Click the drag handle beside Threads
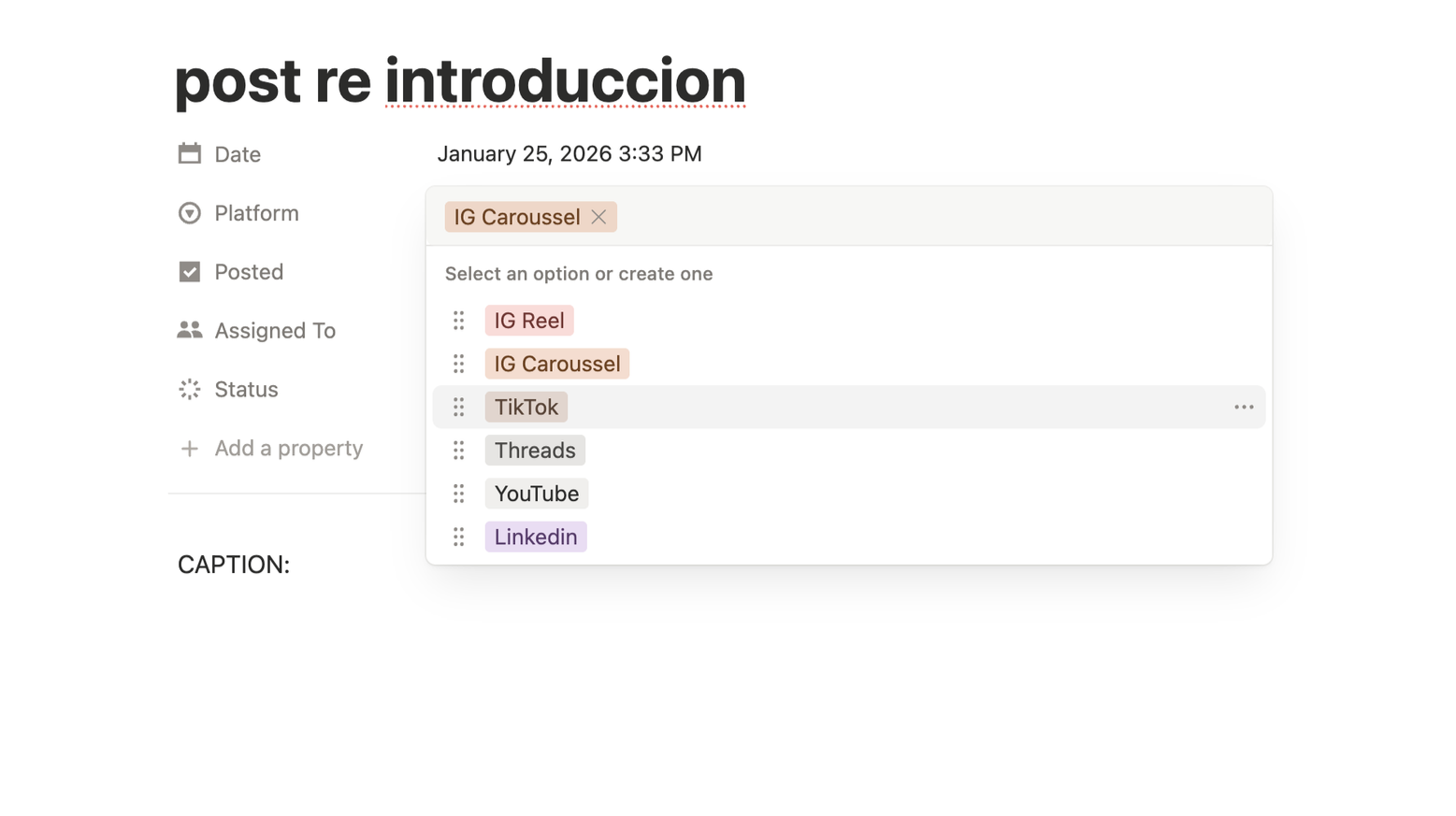This screenshot has width=1456, height=816. pyautogui.click(x=458, y=451)
